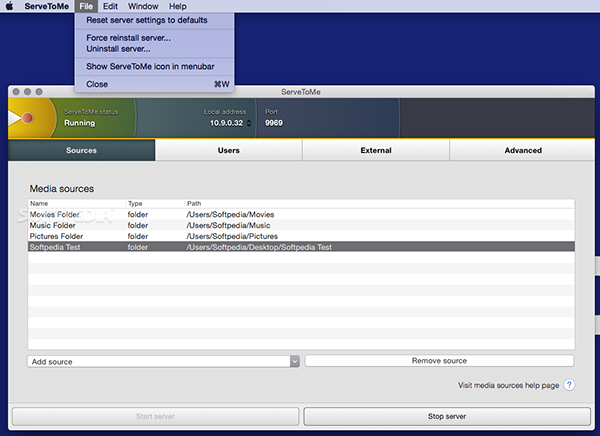This screenshot has height=436, width=600.
Task: Switch to the External tab
Action: pos(376,150)
